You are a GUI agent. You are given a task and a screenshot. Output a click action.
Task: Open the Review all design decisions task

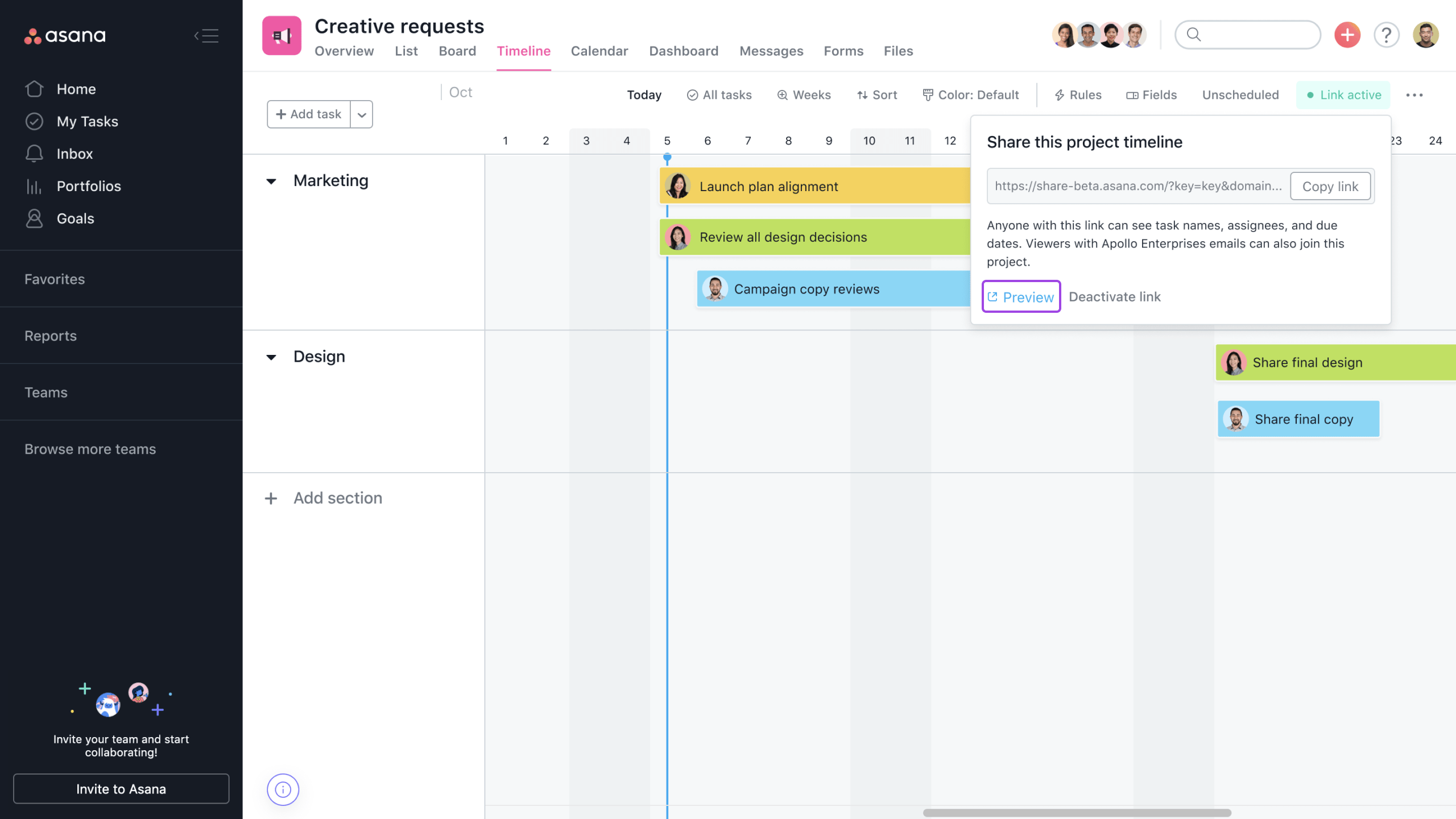point(815,237)
